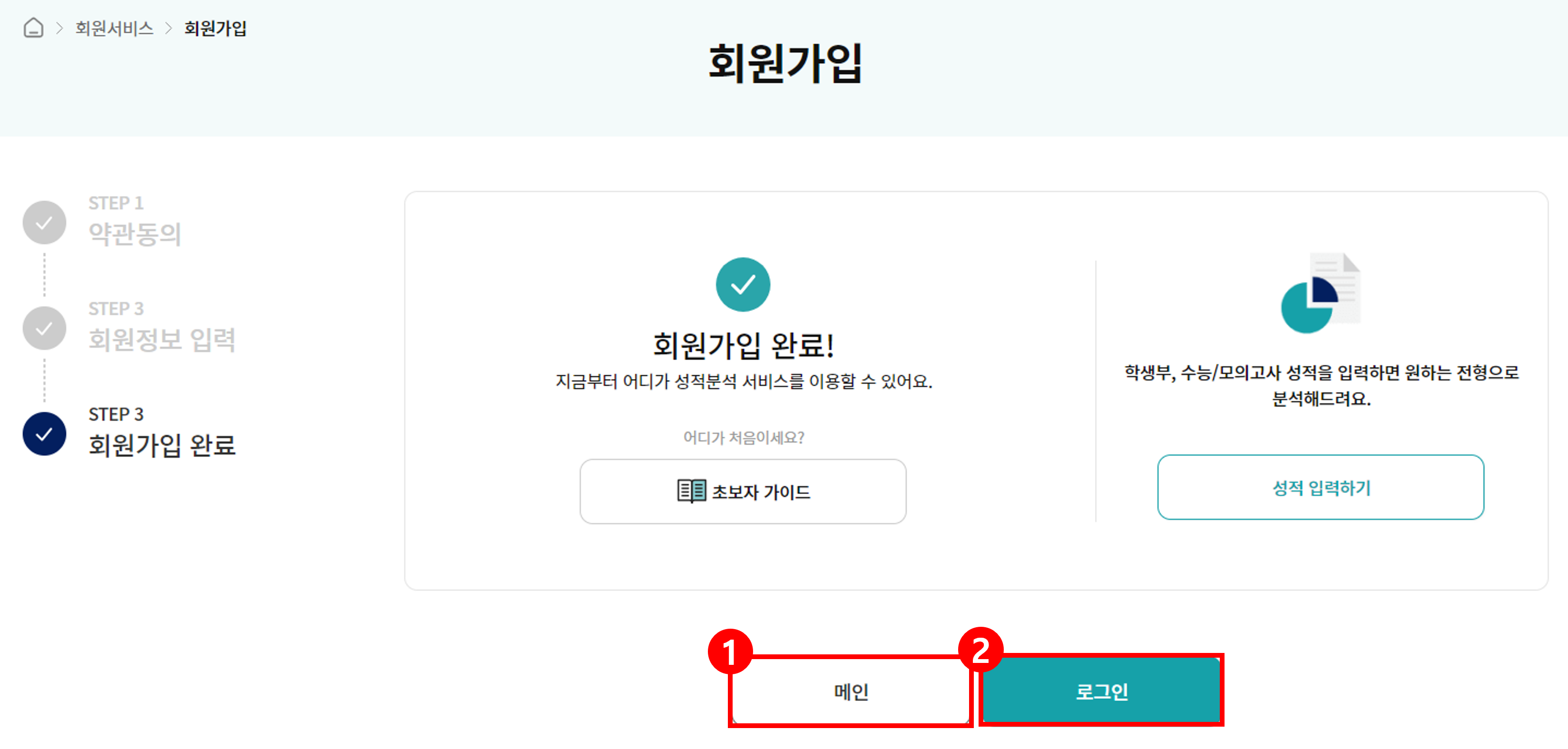Click the book icon in 초보자 가이드
The image size is (1568, 749).
[x=692, y=491]
